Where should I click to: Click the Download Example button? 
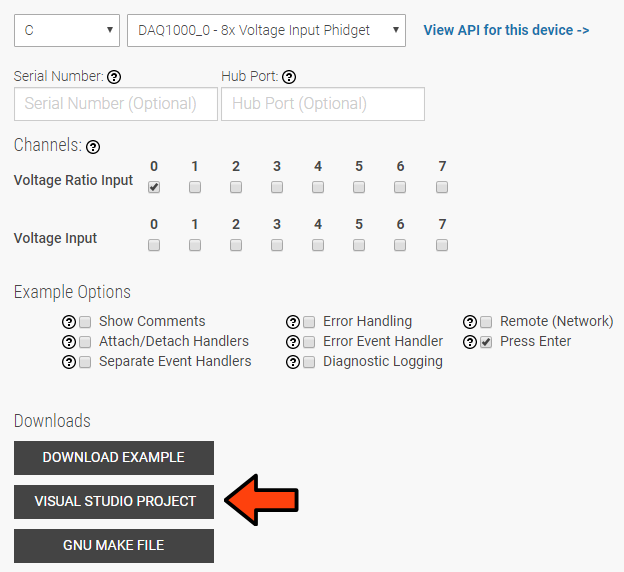pos(114,457)
